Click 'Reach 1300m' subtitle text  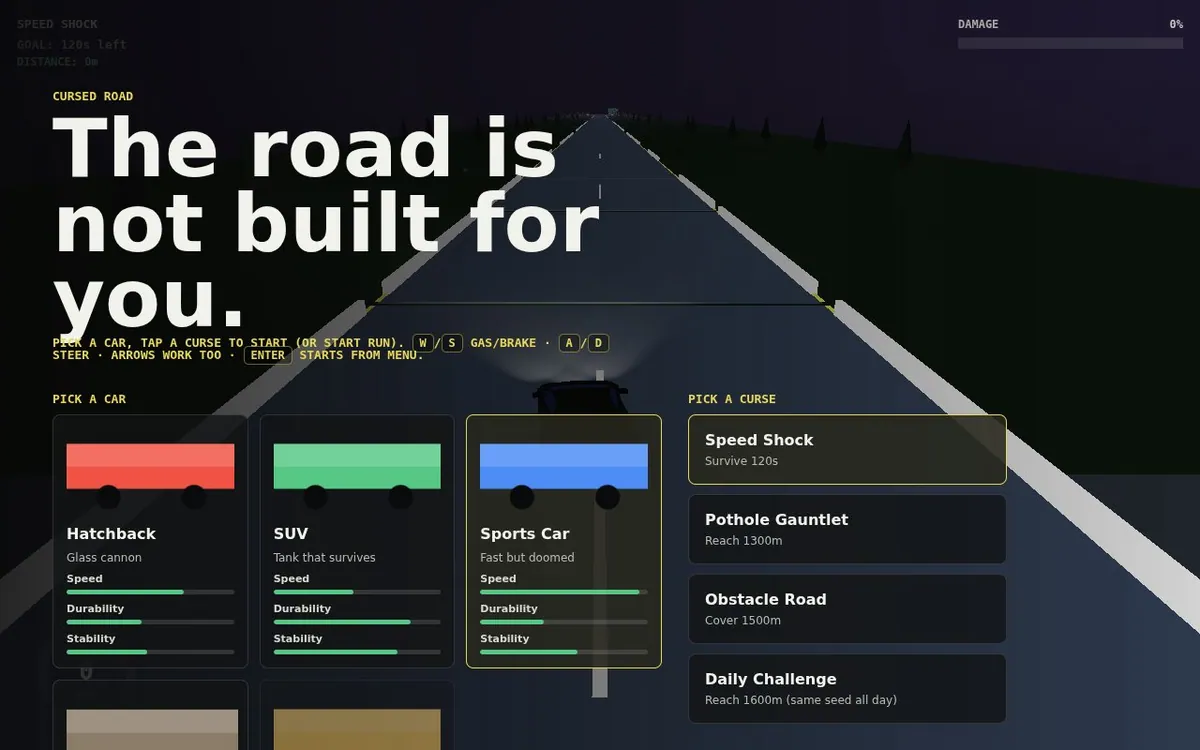743,541
